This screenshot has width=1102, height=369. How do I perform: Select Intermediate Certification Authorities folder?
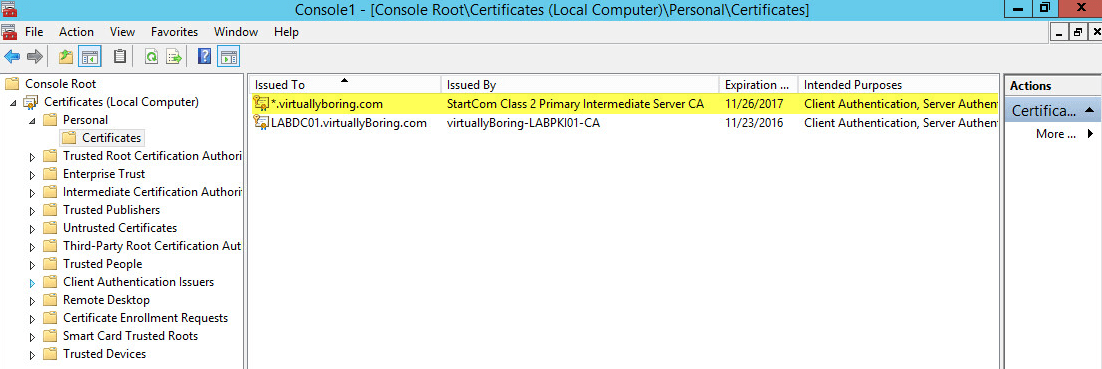(153, 192)
